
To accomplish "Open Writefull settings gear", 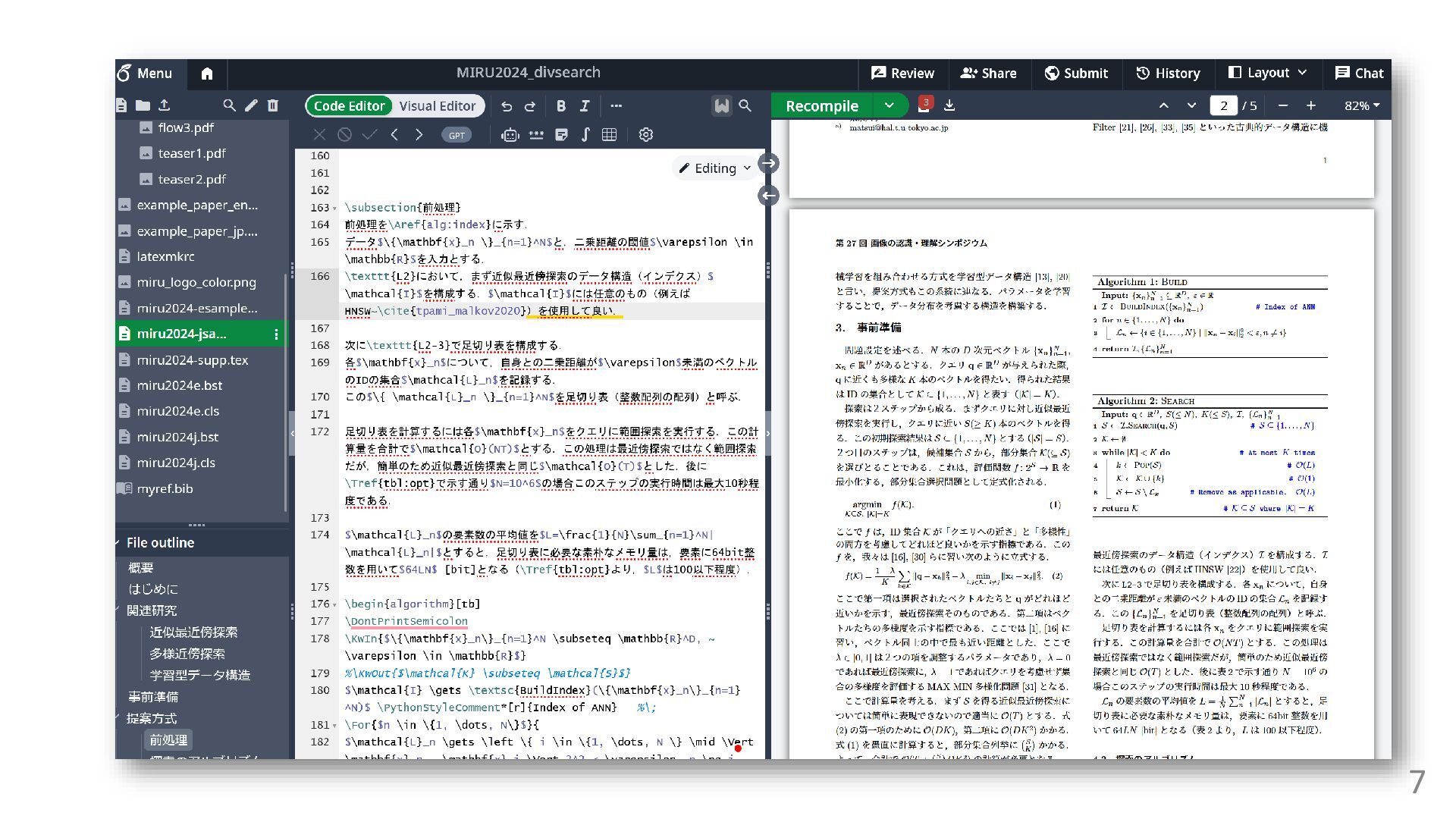I will pyautogui.click(x=646, y=135).
